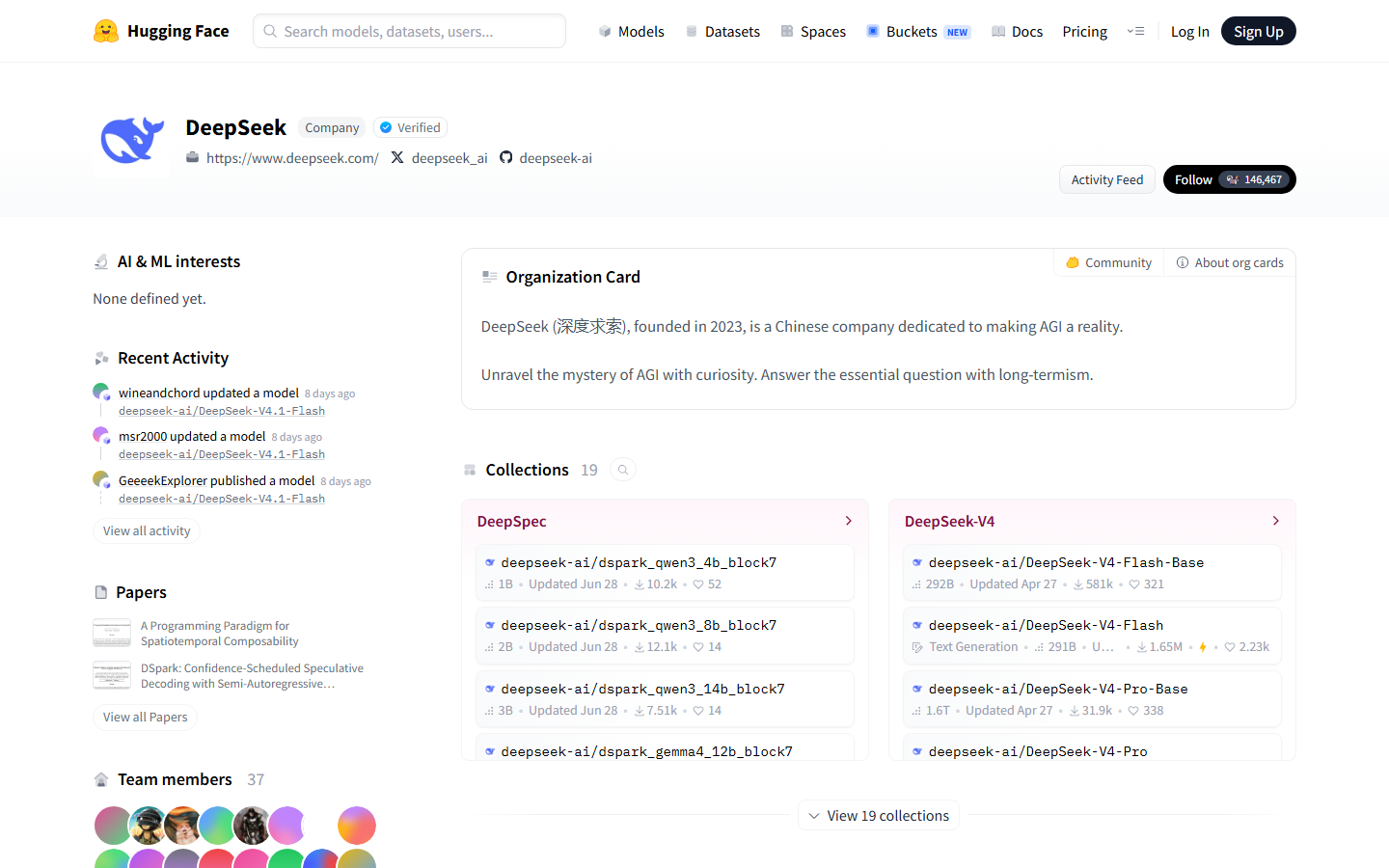
Task: Open team member avatar with armored knight
Action: 252,826
